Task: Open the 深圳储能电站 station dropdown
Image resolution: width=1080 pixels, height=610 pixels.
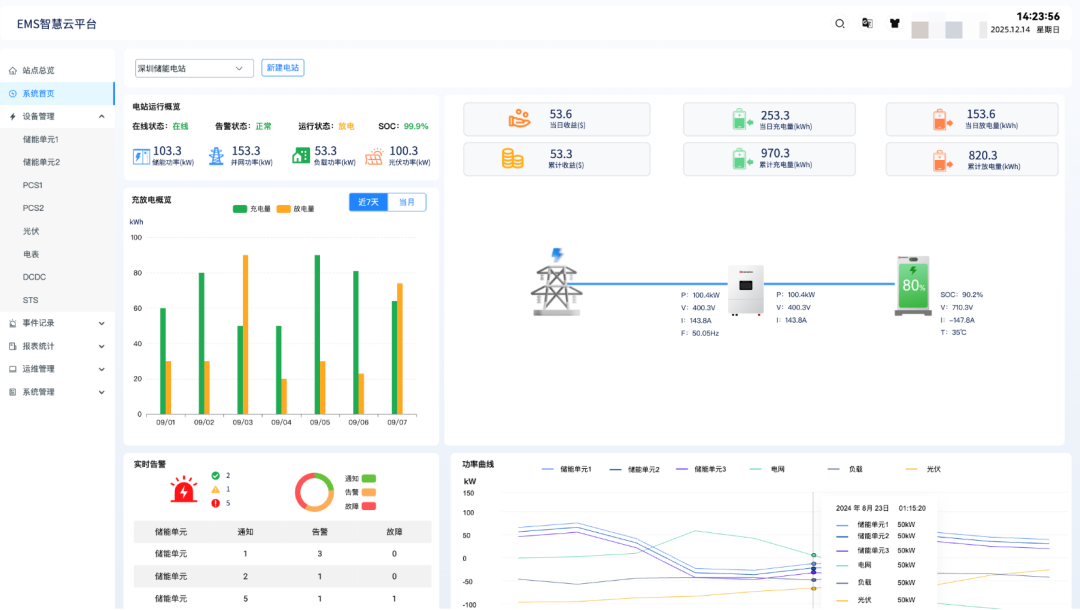Action: click(x=194, y=68)
